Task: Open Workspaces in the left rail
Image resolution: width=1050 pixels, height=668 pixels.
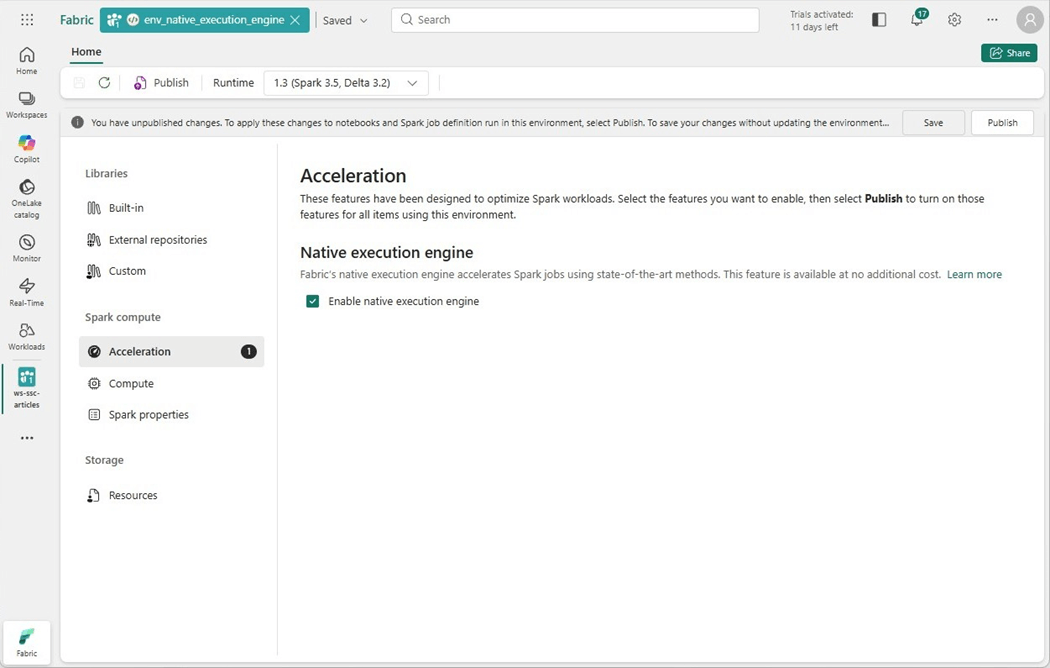Action: point(27,104)
